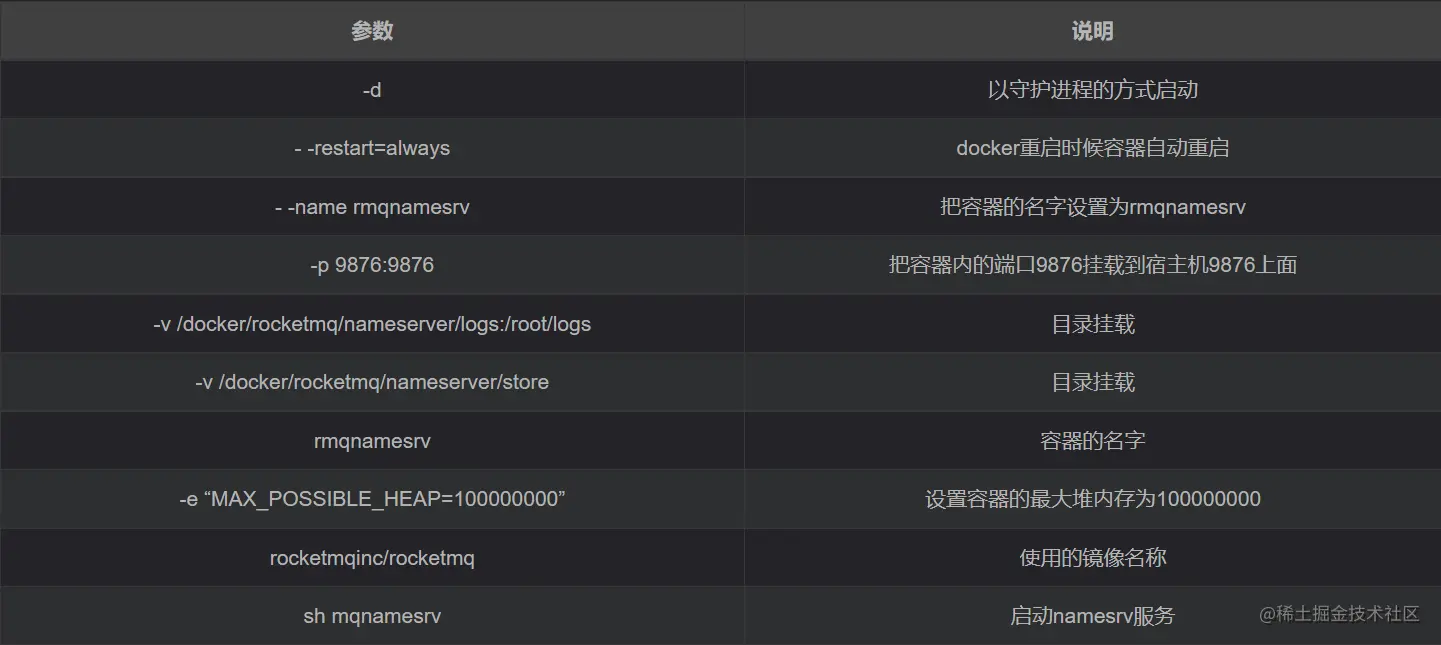
Task: Click the sh mqnamesrv command cell
Action: pyautogui.click(x=372, y=616)
